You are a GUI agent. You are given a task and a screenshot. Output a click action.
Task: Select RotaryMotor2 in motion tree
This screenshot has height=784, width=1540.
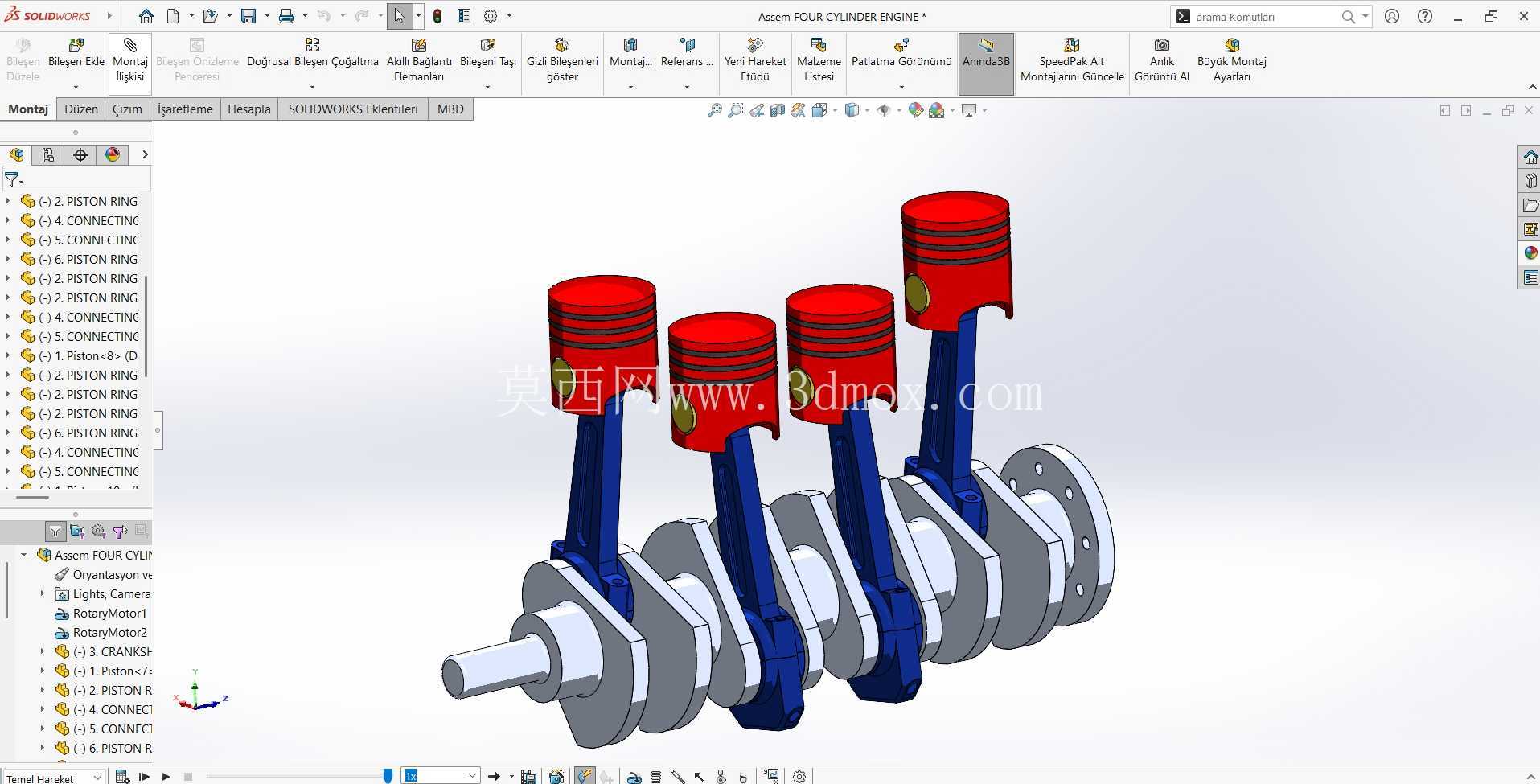coord(109,632)
